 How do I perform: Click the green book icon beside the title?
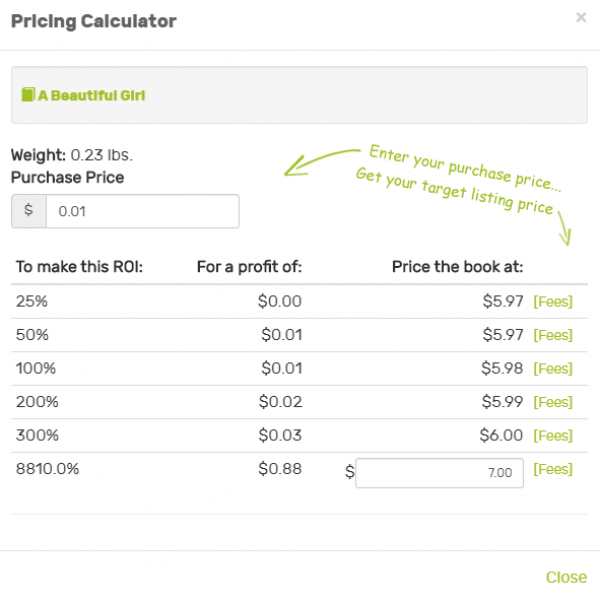pos(27,95)
